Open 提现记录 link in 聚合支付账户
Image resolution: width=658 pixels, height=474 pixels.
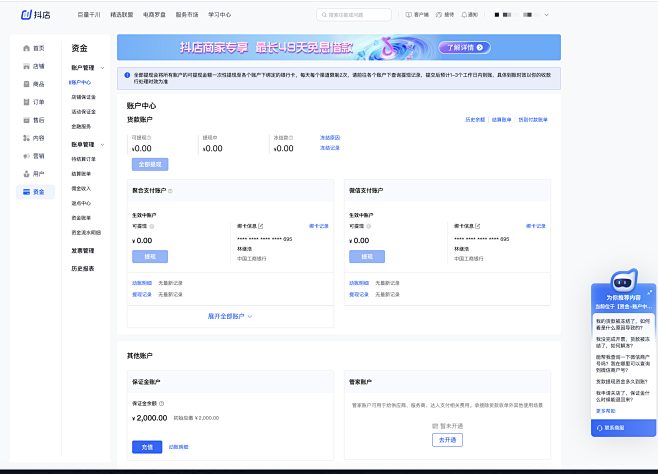[x=142, y=295]
